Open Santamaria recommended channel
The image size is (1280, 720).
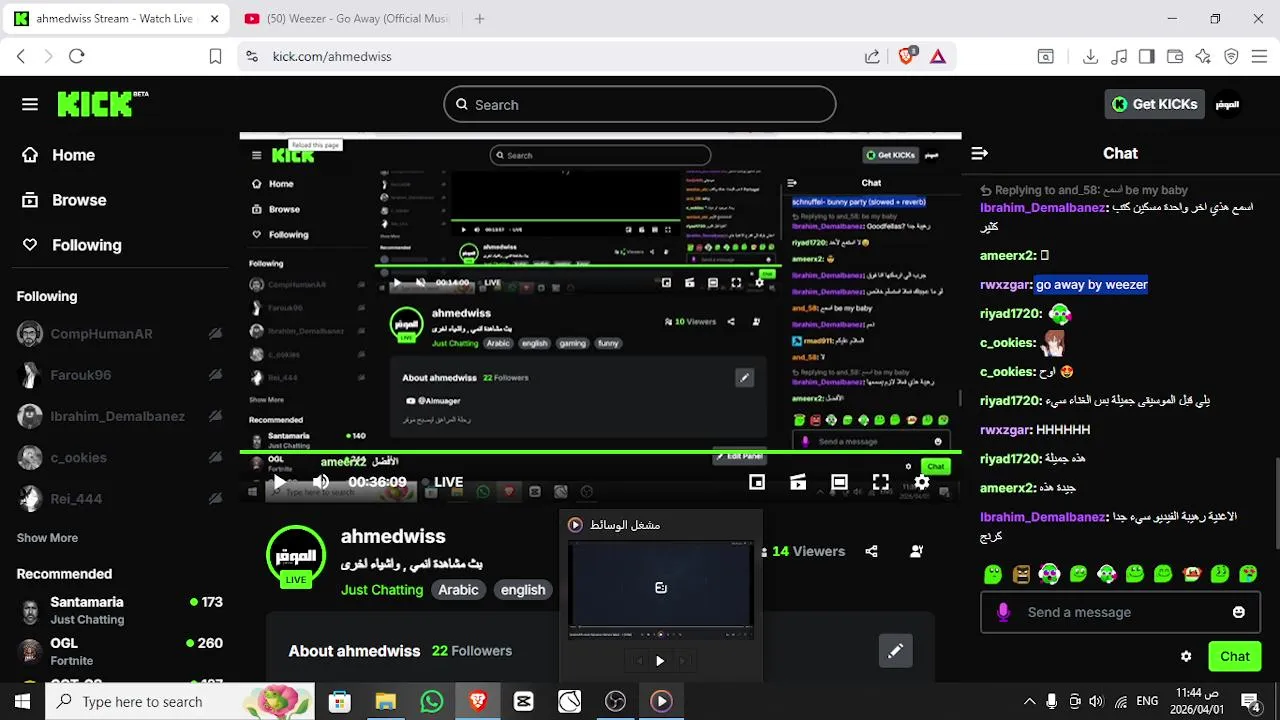(118, 610)
